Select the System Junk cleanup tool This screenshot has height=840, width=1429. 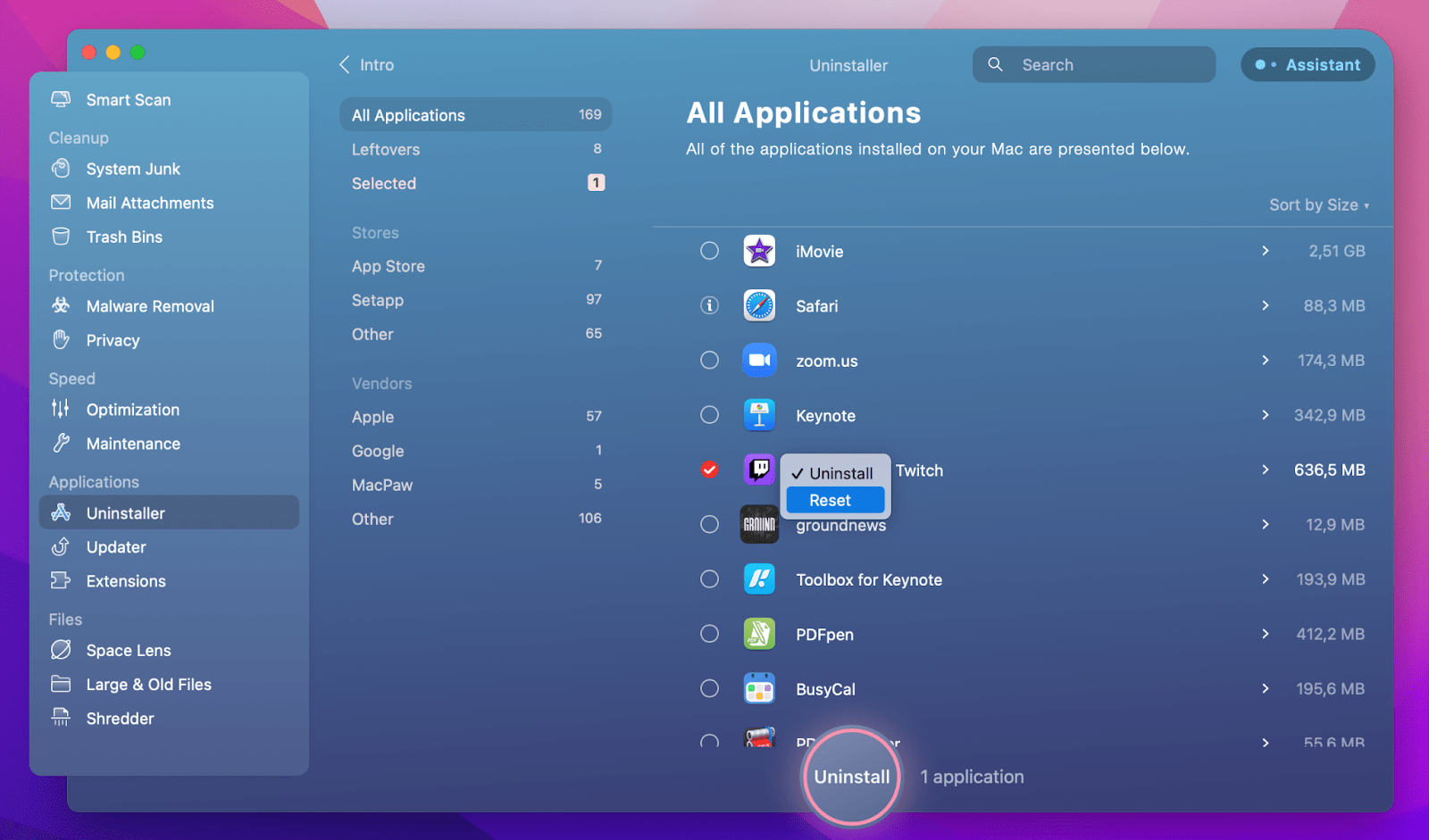(x=133, y=169)
